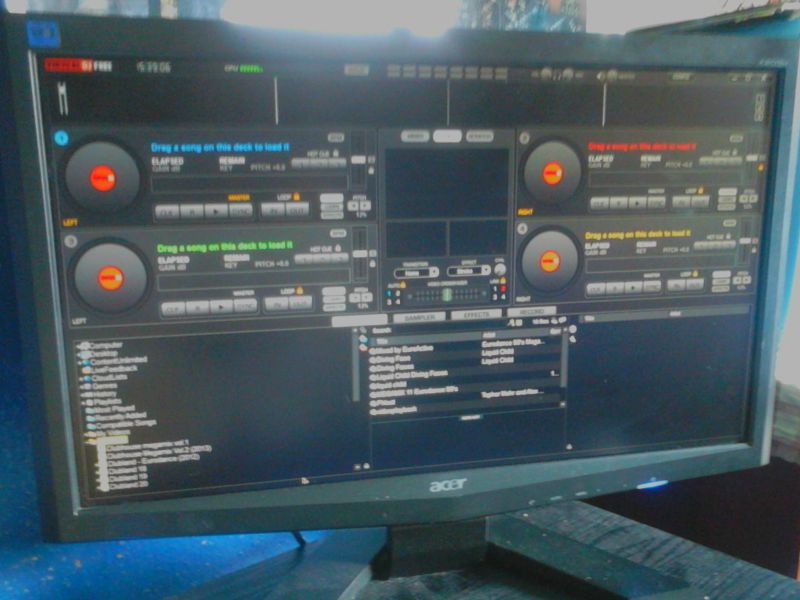Click pitch bend plus on blue deck 1

[365, 206]
